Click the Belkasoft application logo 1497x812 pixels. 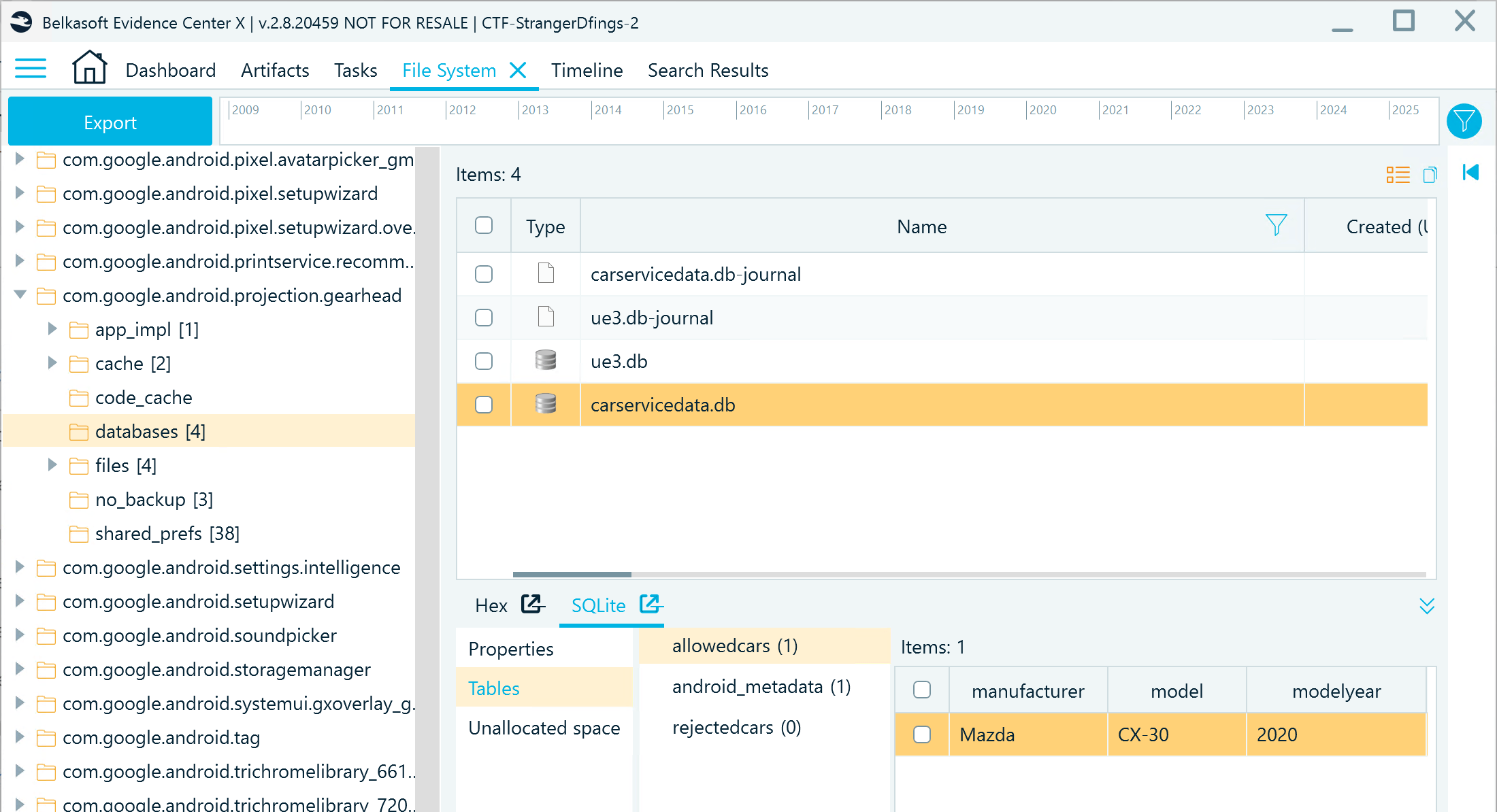click(21, 22)
